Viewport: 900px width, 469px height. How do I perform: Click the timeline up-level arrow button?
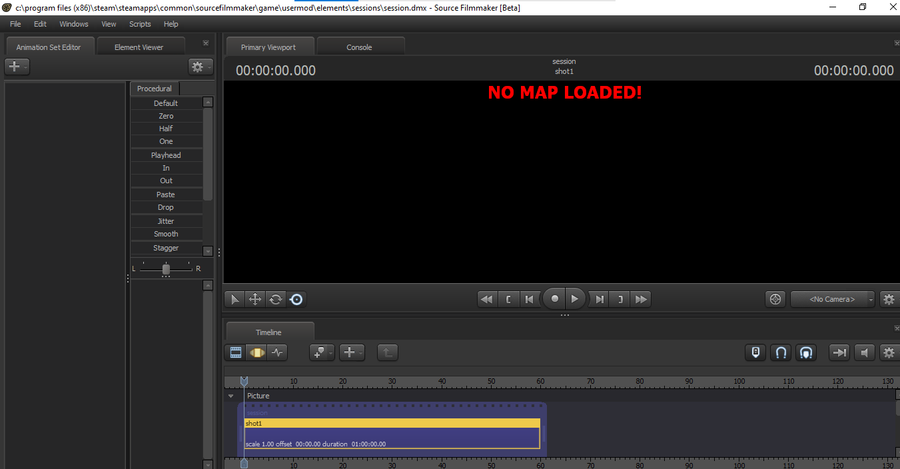[x=387, y=352]
